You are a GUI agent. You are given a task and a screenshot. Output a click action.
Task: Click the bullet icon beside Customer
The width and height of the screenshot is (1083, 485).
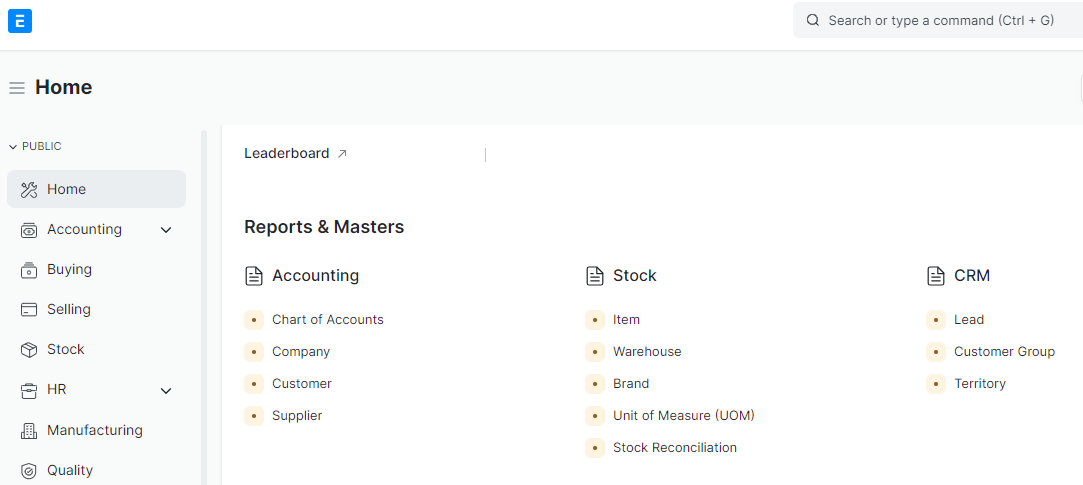[254, 383]
